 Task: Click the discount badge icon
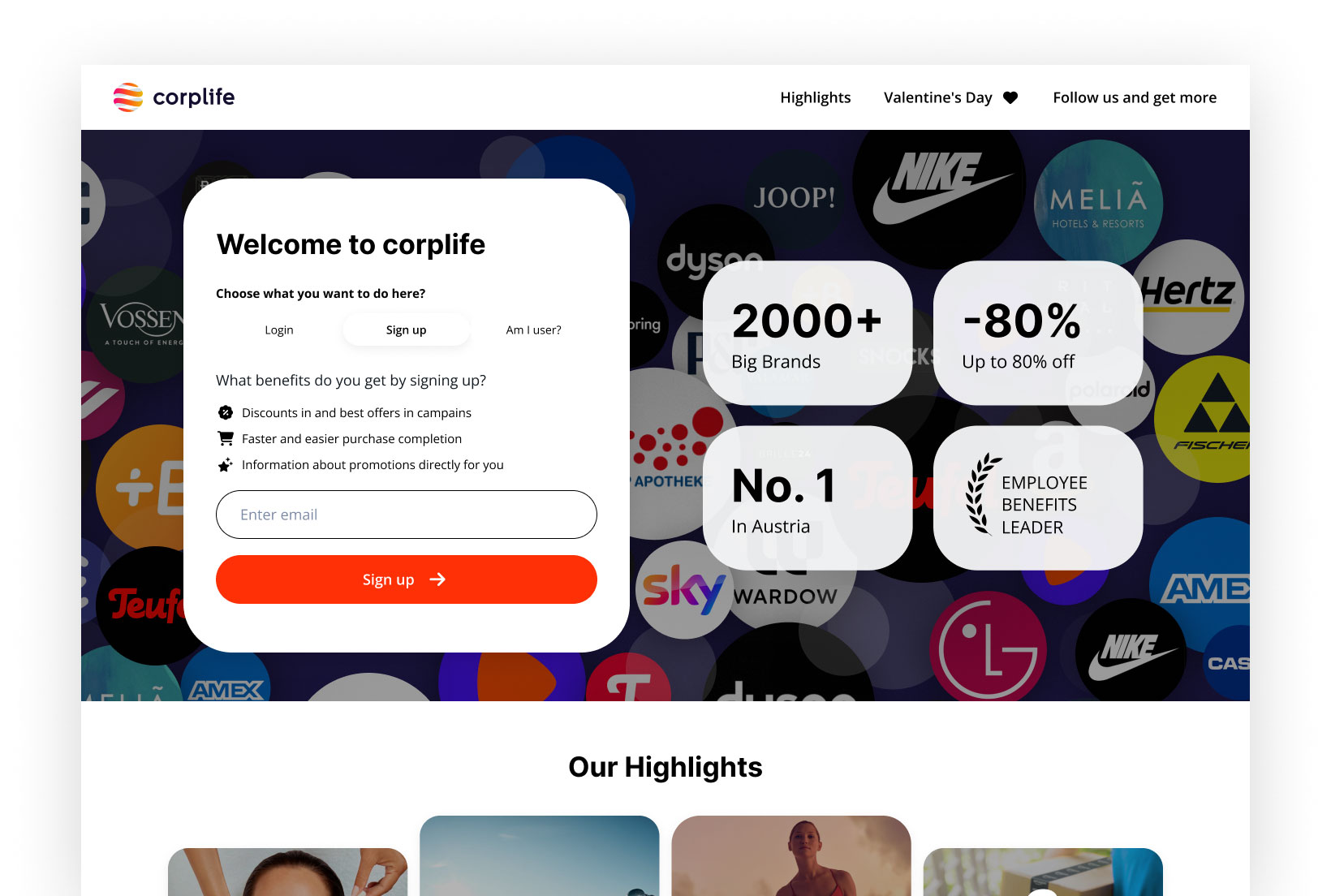226,412
